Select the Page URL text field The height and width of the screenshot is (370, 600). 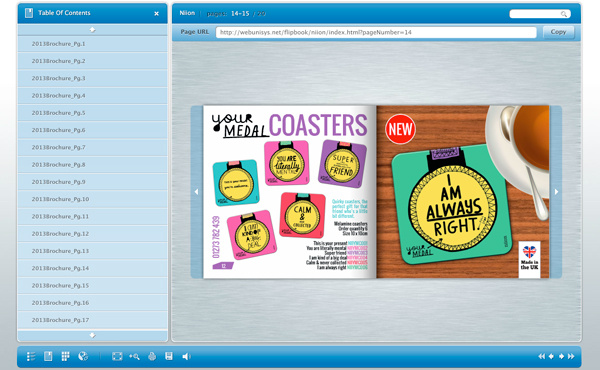(x=376, y=32)
